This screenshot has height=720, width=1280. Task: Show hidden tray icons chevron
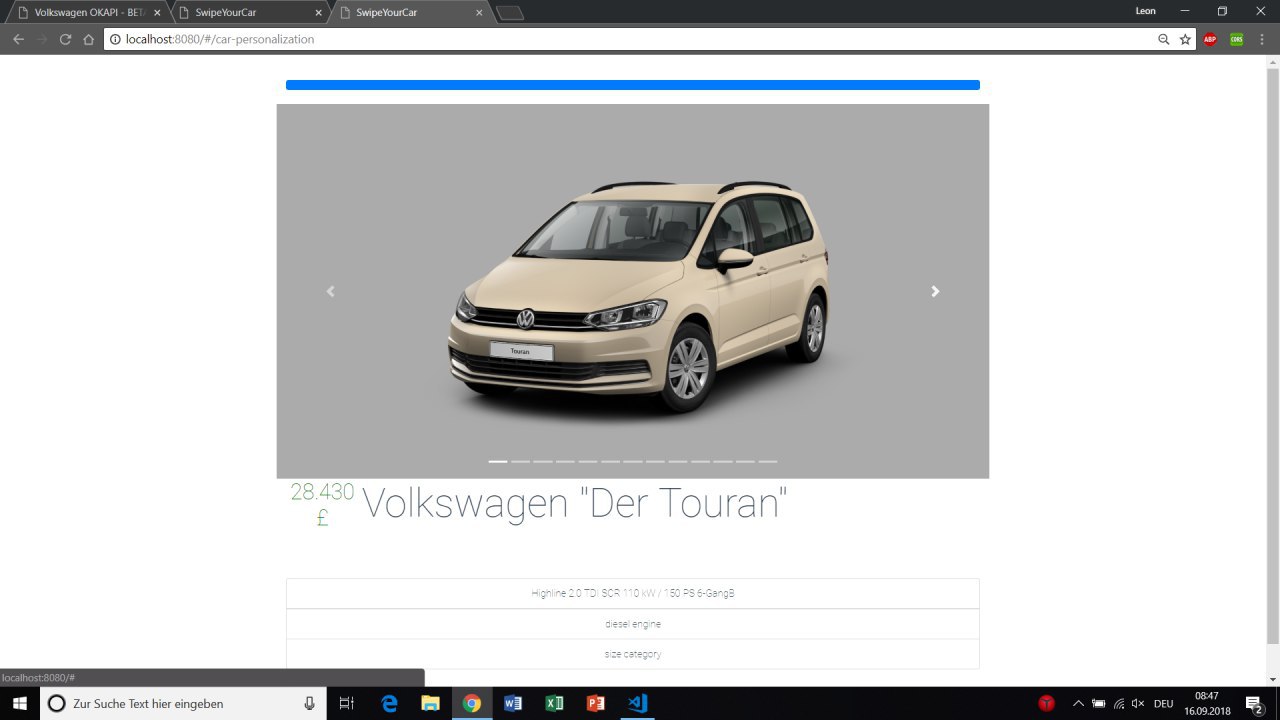point(1078,703)
